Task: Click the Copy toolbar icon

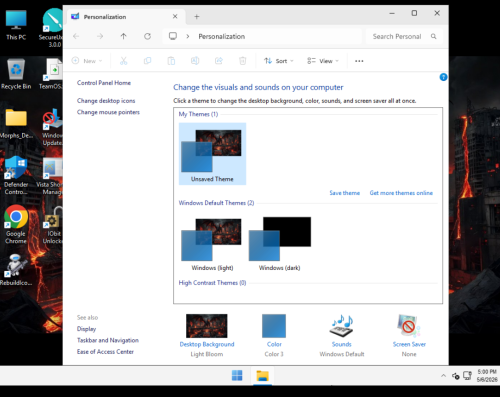Action: [147, 61]
